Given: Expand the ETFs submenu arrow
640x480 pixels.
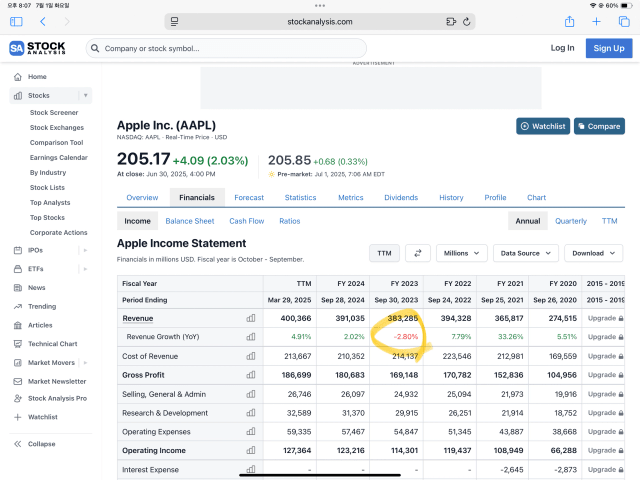Looking at the screenshot, I should point(85,269).
